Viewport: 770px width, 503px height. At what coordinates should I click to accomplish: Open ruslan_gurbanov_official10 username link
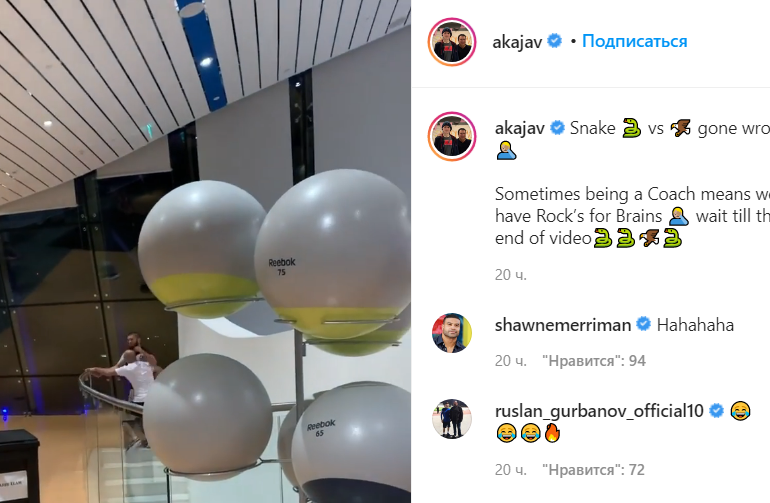click(599, 411)
